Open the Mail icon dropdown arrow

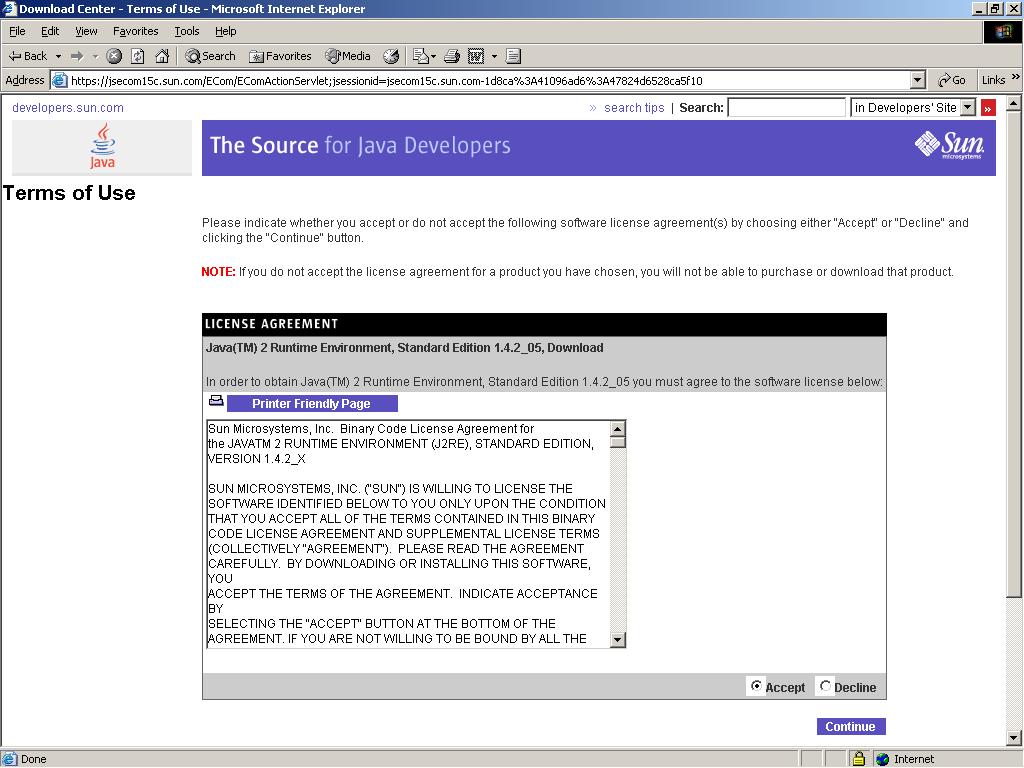(433, 56)
